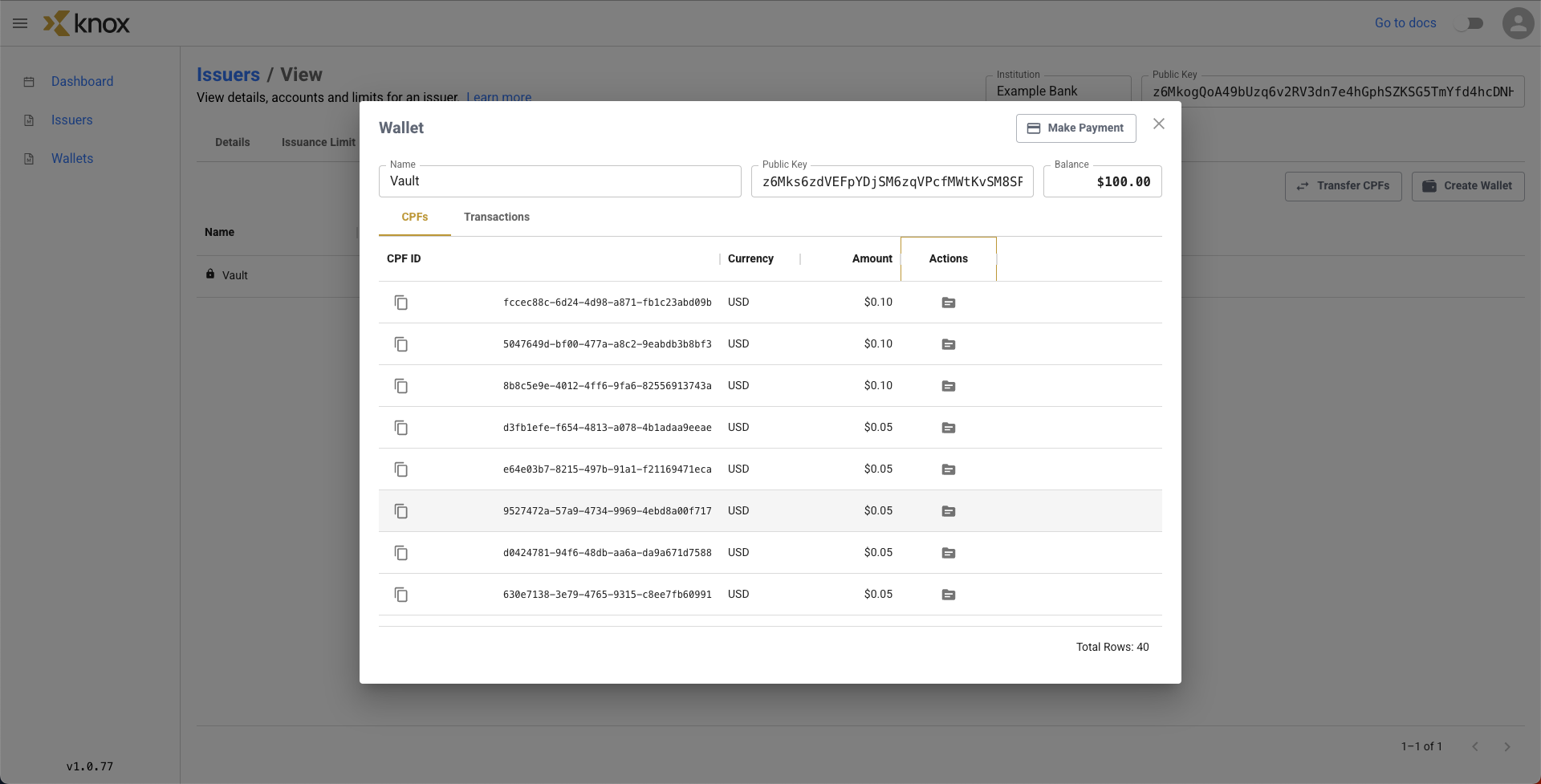
Task: Sort by Amount column header
Action: pos(851,258)
